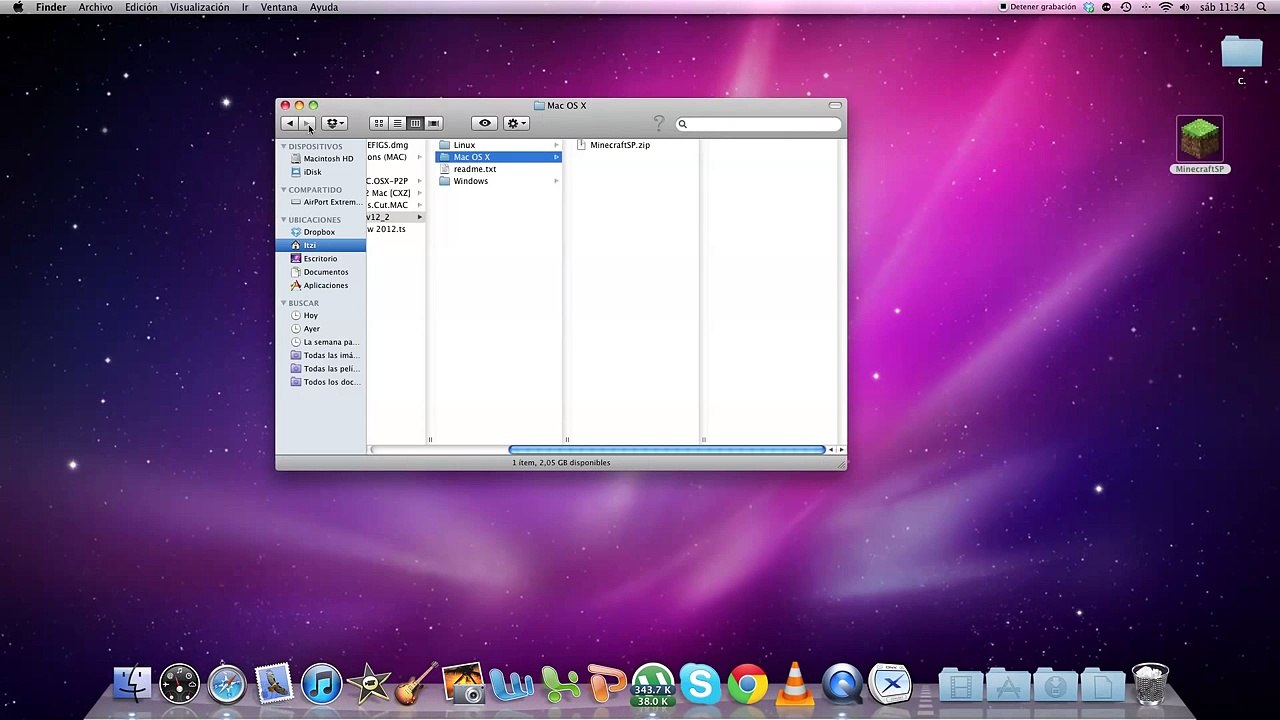Go back in the Finder window
This screenshot has height=720, width=1280.
[x=289, y=123]
